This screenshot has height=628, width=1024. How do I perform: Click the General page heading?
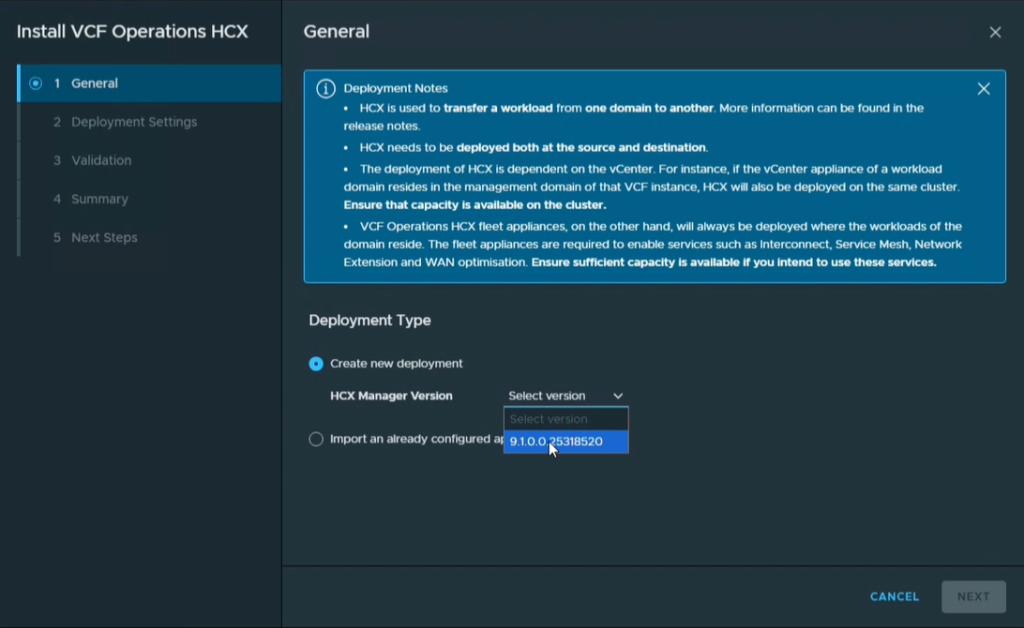pos(336,31)
